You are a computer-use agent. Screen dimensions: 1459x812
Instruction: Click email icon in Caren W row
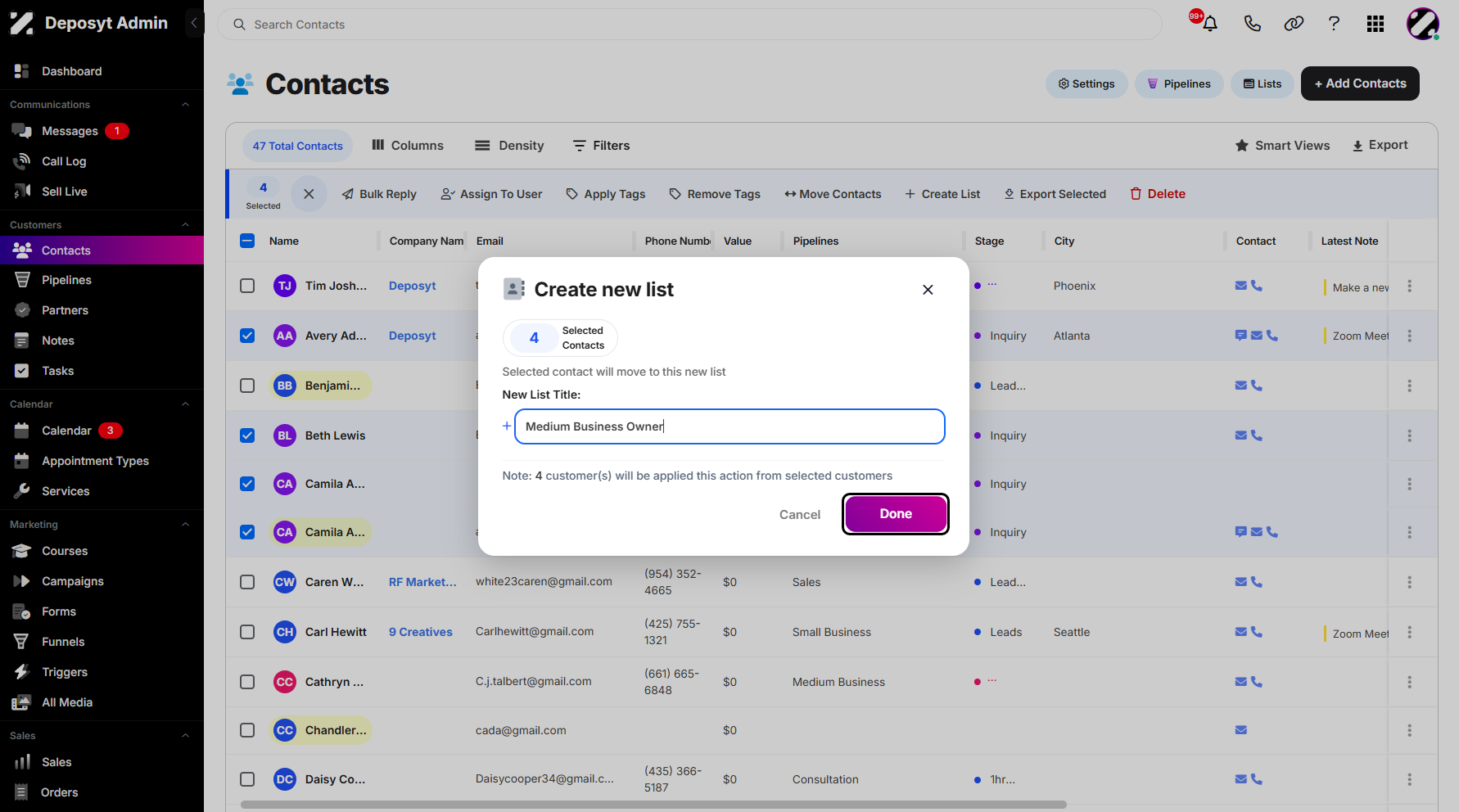coord(1241,582)
